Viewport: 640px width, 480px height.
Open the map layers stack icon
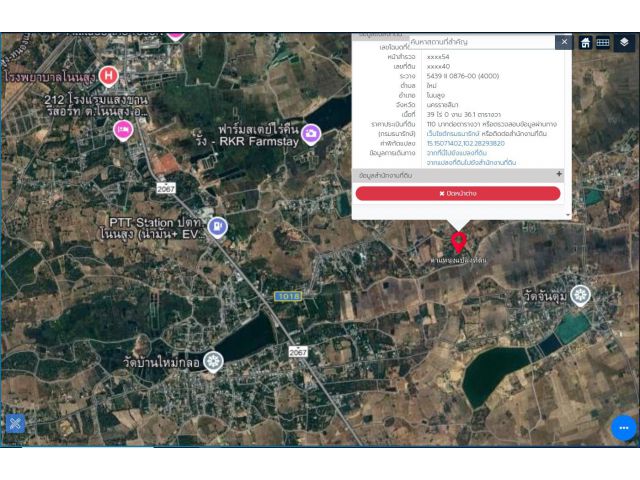click(x=624, y=42)
